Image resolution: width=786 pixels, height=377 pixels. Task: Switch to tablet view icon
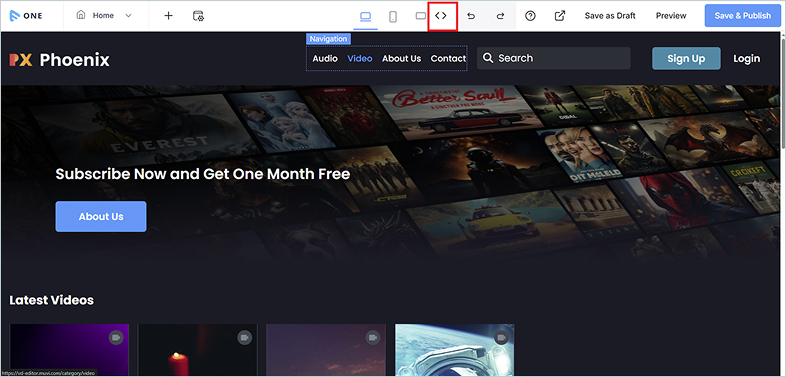[x=421, y=16]
